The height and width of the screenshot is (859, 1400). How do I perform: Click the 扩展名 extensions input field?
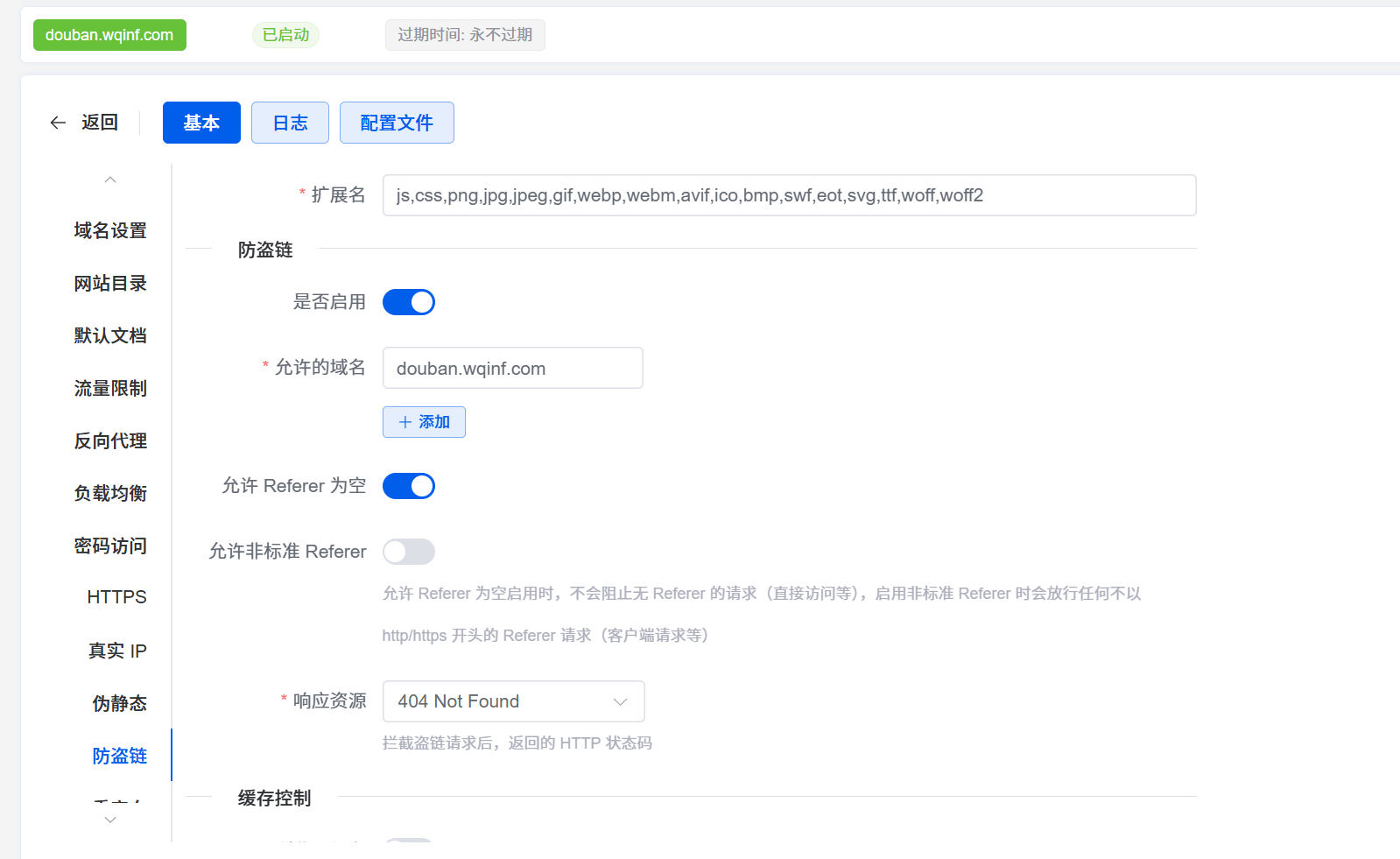pos(788,195)
